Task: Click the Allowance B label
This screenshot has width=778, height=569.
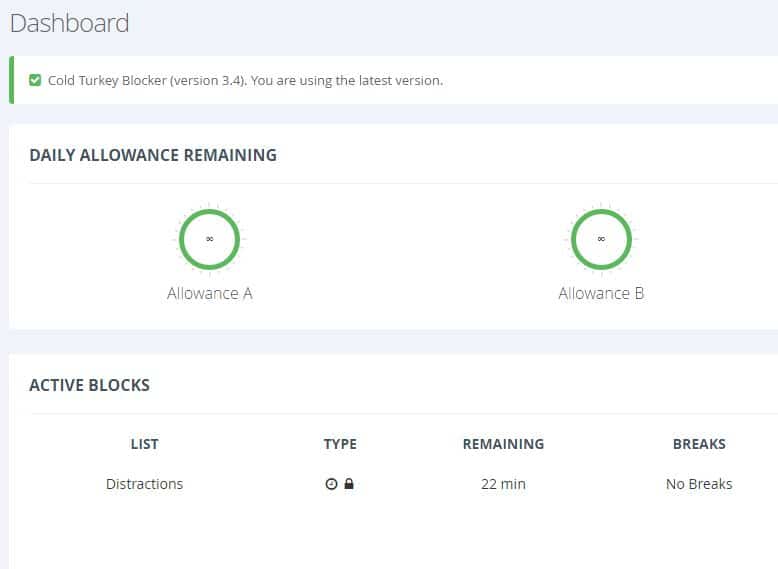Action: [x=601, y=293]
